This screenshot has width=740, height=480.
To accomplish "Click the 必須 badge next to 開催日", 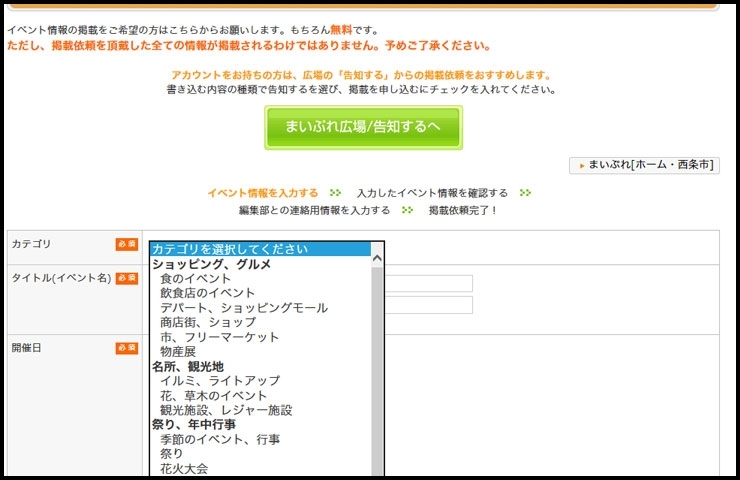I will [x=127, y=348].
